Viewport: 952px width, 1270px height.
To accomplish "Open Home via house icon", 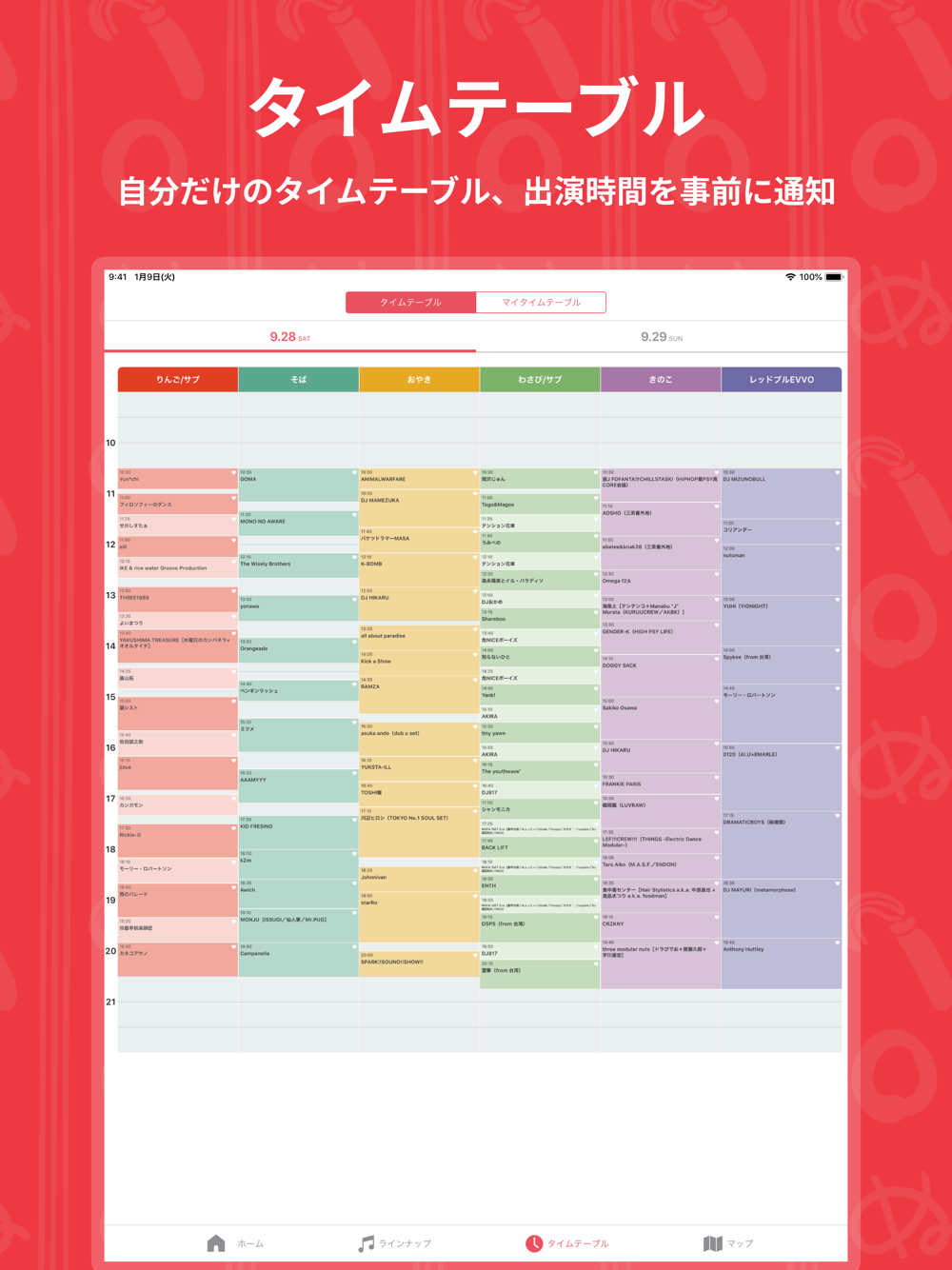I will point(216,1243).
